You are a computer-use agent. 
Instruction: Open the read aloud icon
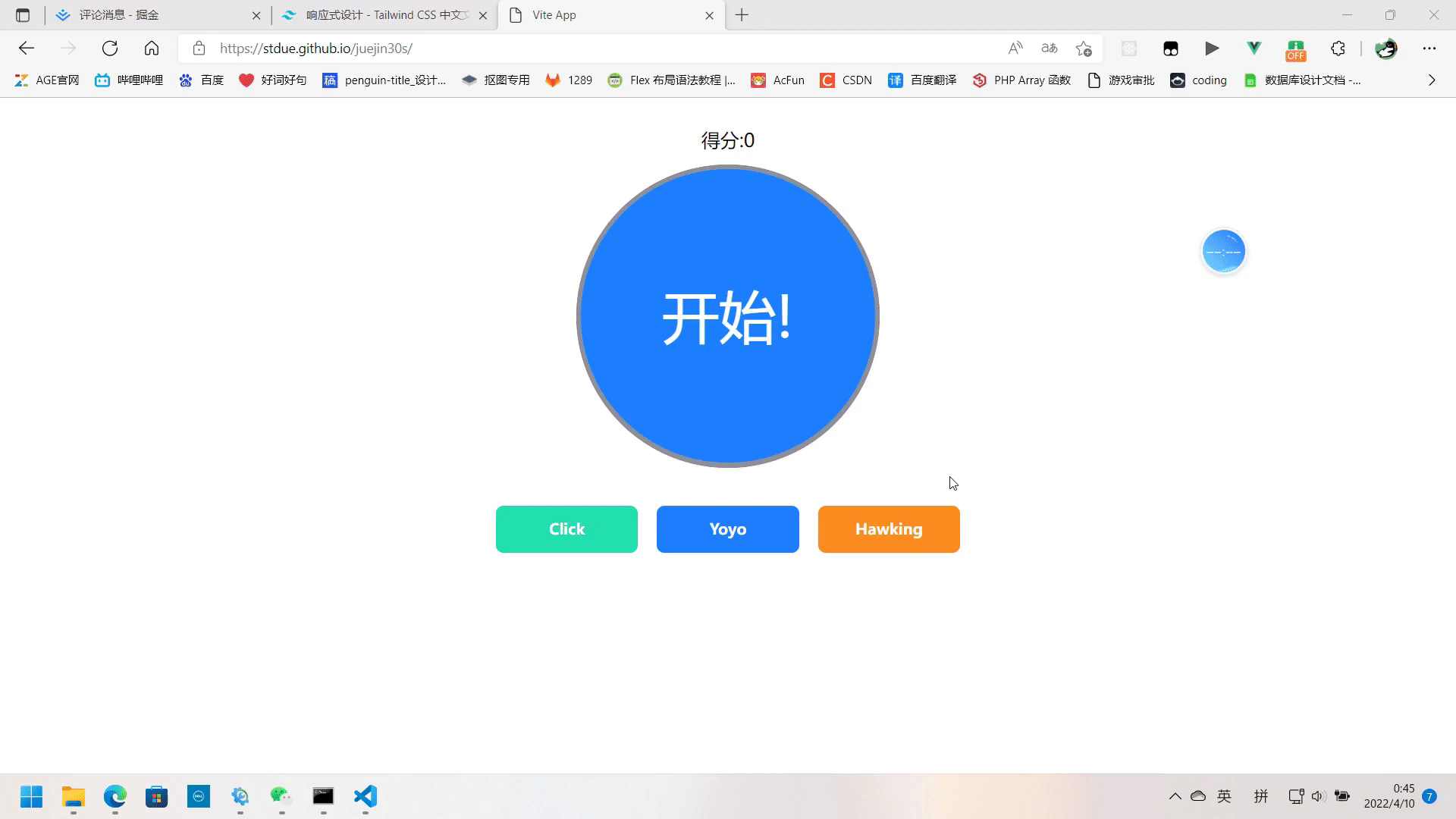tap(1015, 49)
